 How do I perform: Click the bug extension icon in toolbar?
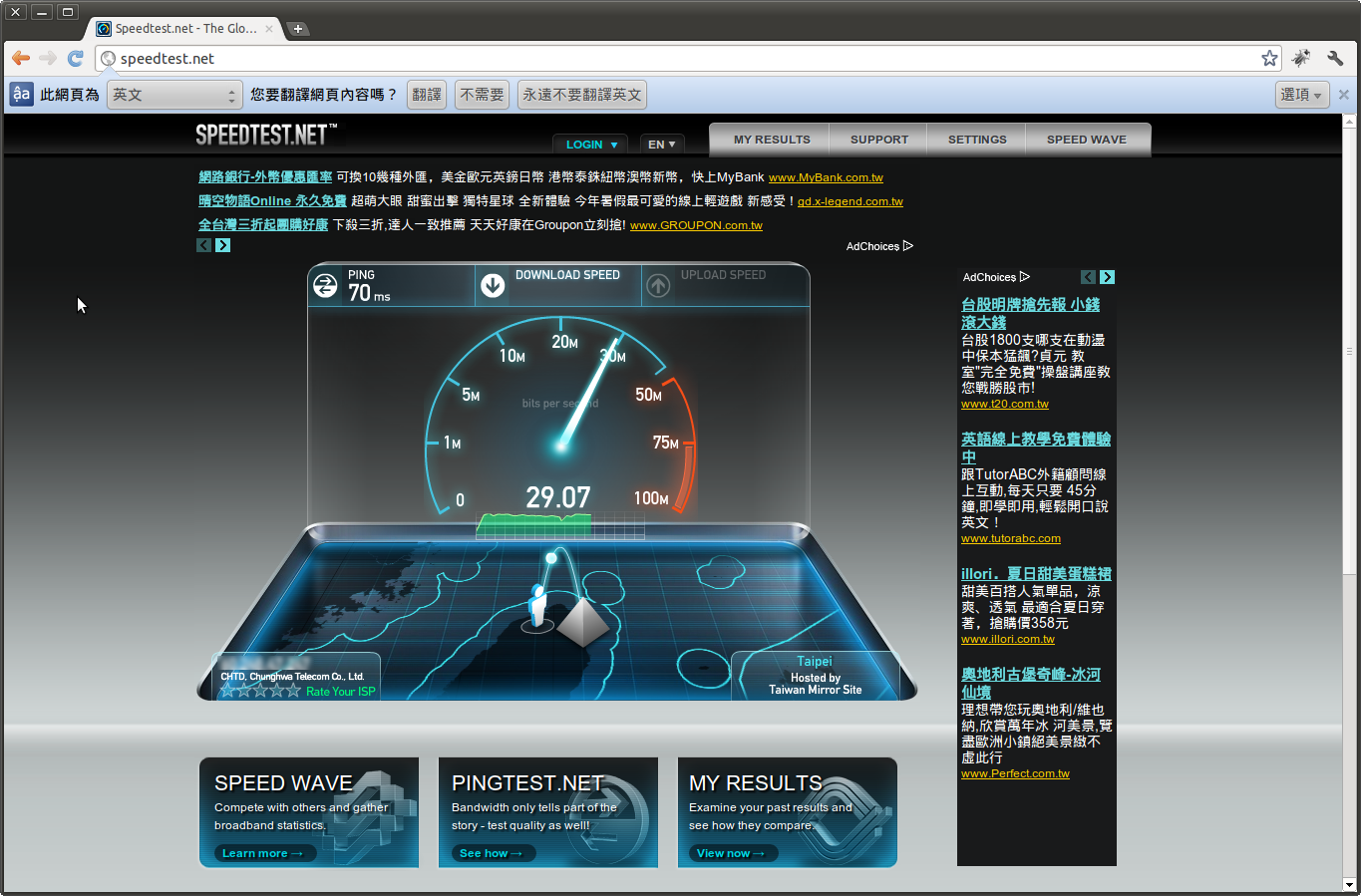(x=1301, y=58)
